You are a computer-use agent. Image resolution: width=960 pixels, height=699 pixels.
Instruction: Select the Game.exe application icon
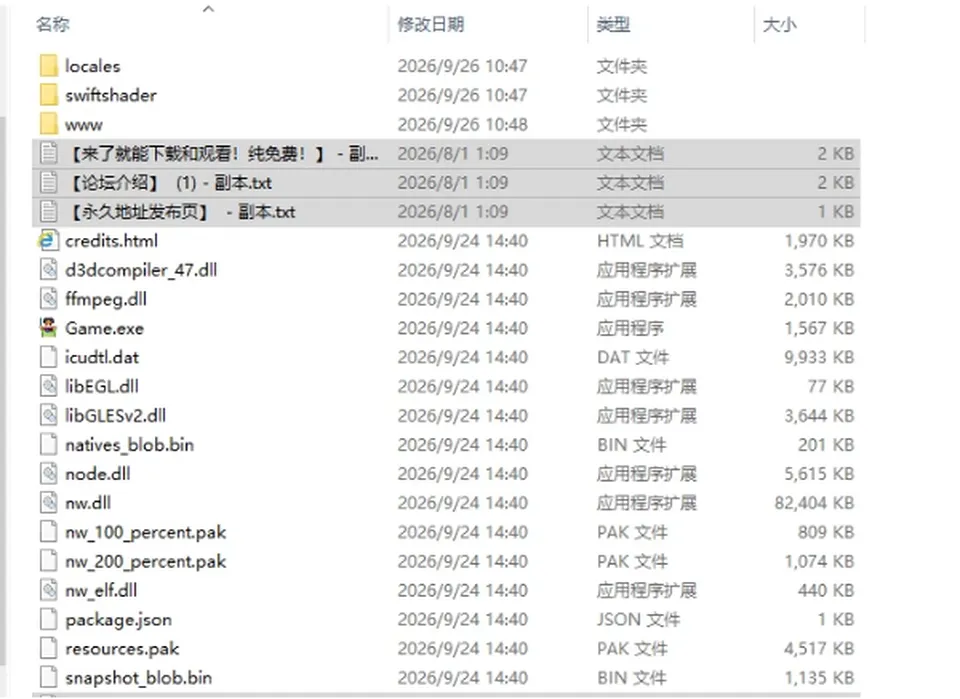tap(48, 328)
